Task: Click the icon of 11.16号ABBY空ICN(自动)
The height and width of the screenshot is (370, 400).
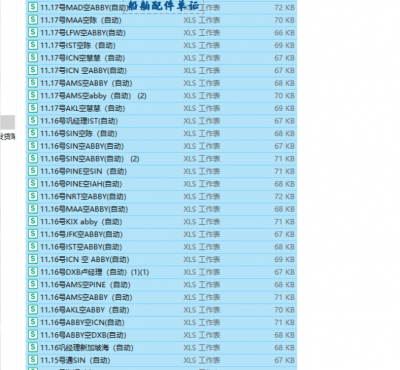Action: 33,322
